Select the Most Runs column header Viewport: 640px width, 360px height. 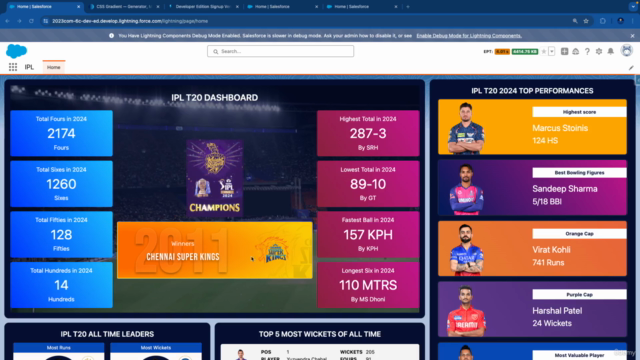point(58,348)
